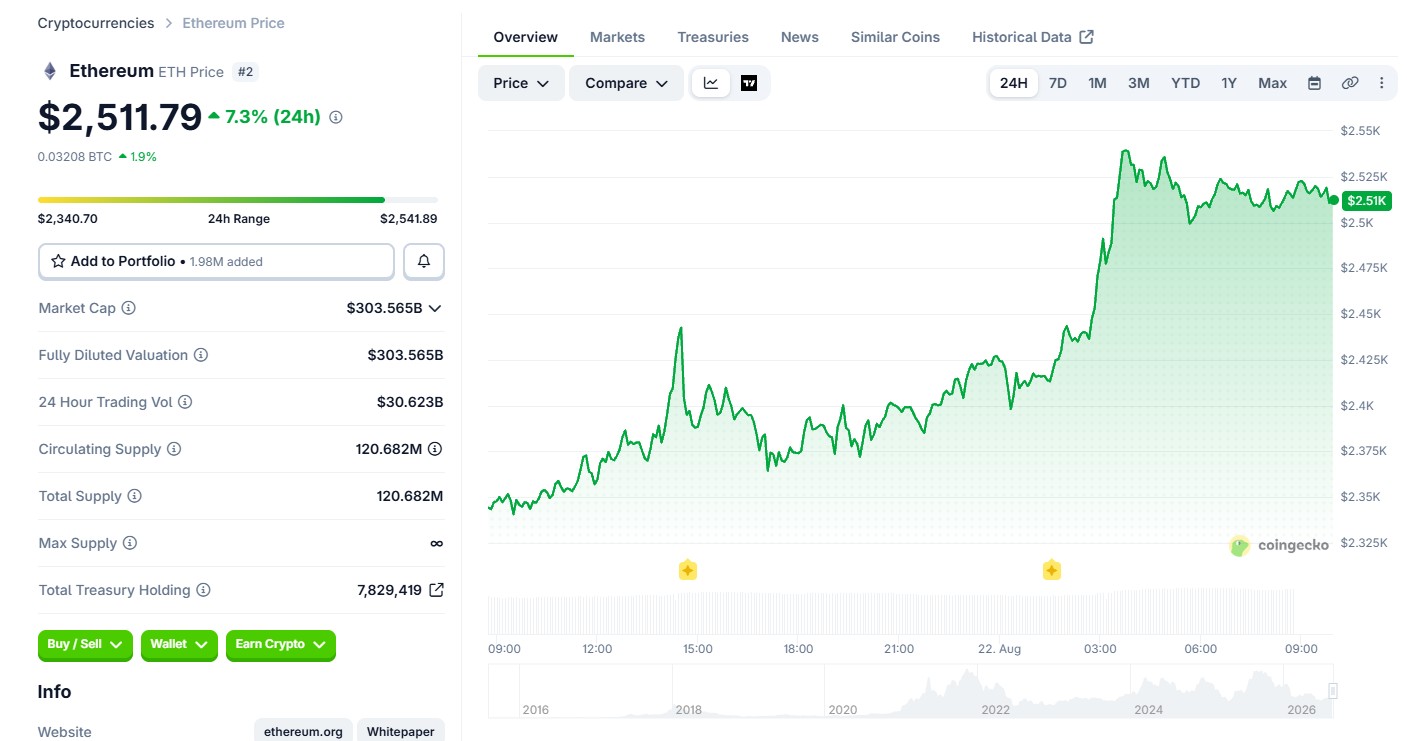This screenshot has width=1407, height=741.
Task: Click the #2 rank badge
Action: [245, 71]
